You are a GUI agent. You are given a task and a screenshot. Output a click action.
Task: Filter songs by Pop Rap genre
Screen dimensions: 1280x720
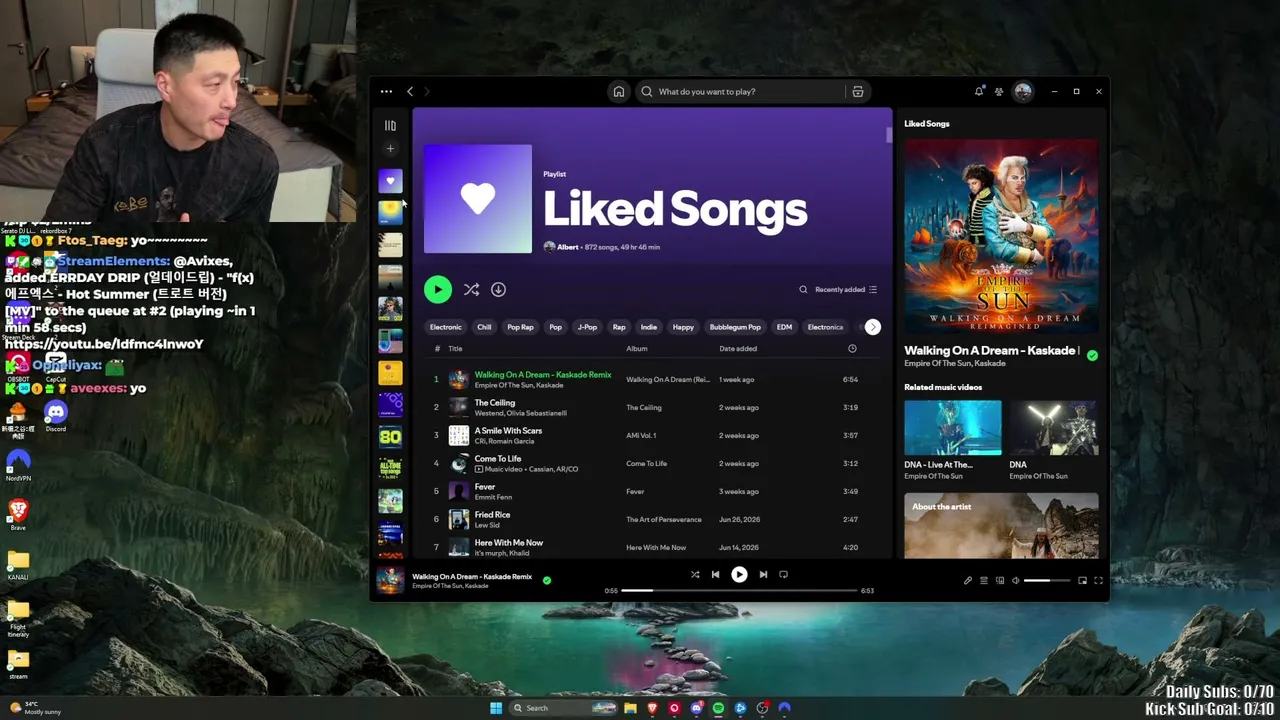520,327
